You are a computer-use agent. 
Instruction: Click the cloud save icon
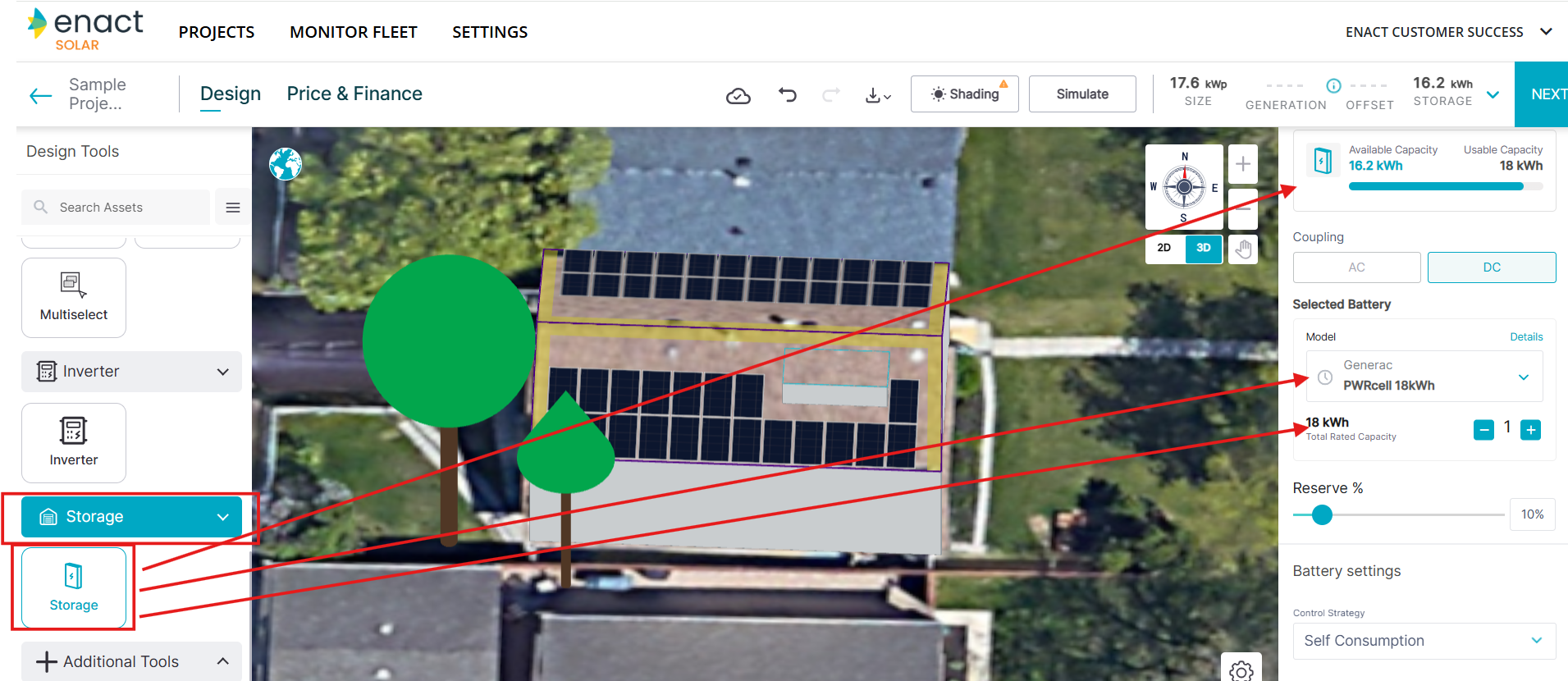coord(738,96)
